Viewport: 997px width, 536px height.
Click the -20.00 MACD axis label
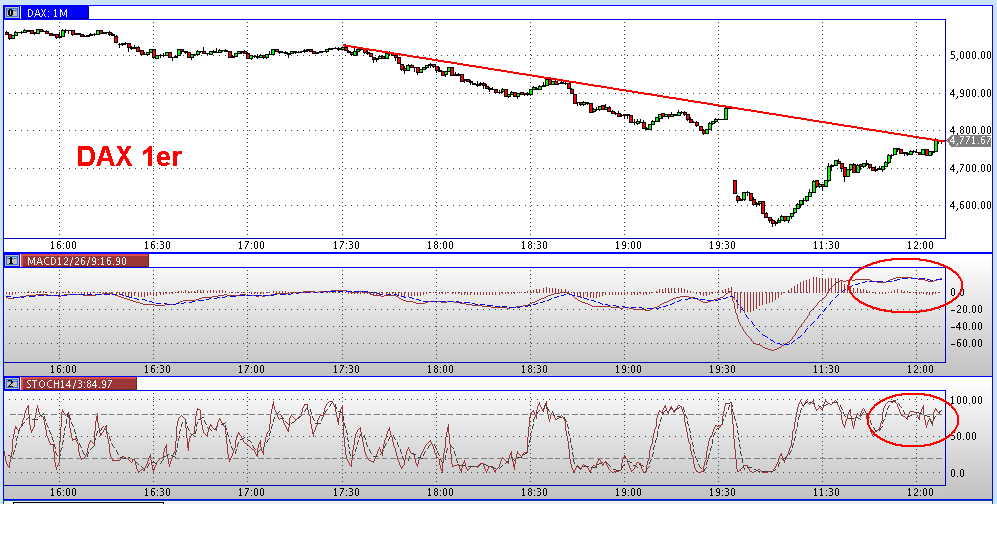[965, 309]
